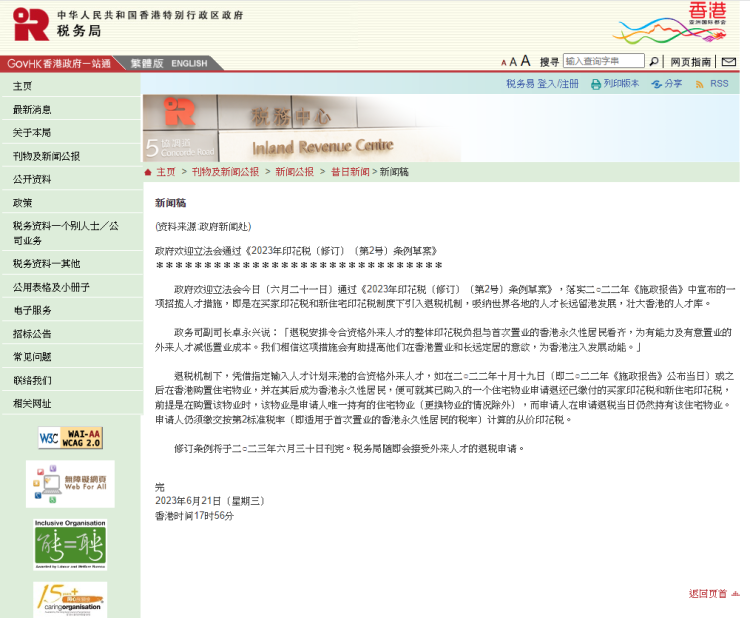
Task: Open GovHK 香港政府一站通 link
Action: (59, 63)
